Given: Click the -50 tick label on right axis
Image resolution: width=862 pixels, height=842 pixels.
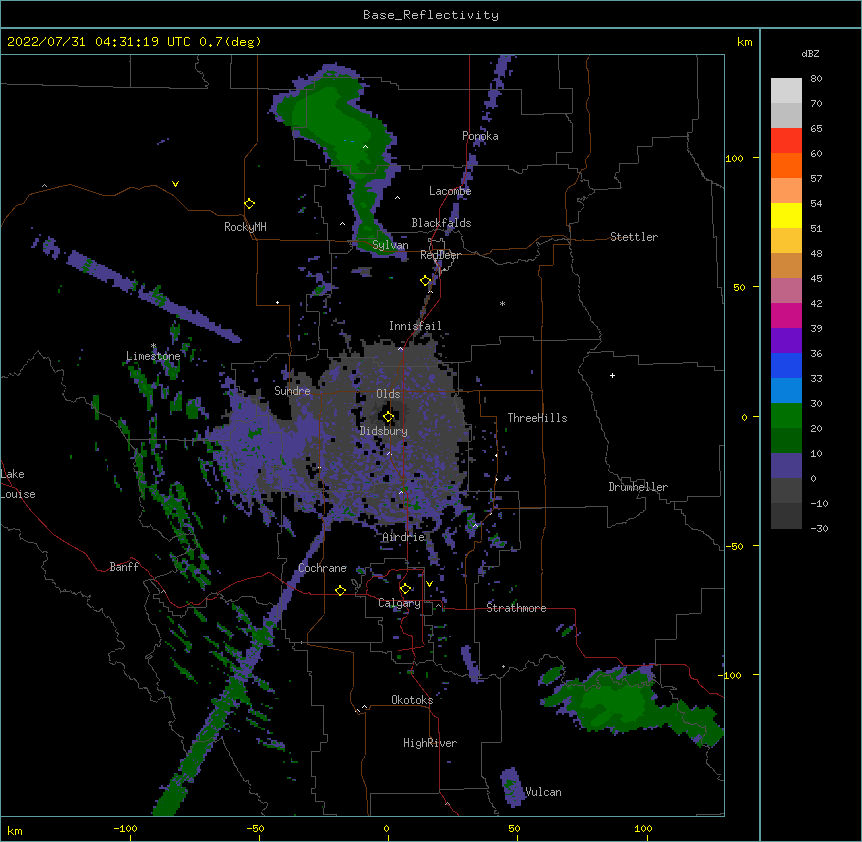Looking at the screenshot, I should tap(734, 546).
